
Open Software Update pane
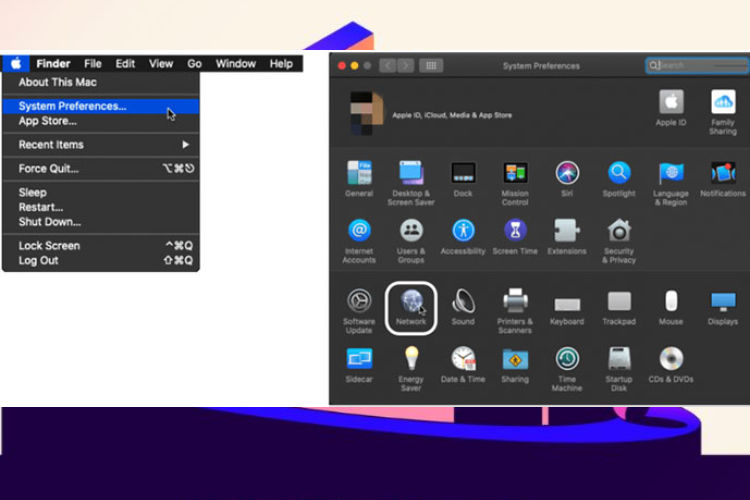pos(359,311)
